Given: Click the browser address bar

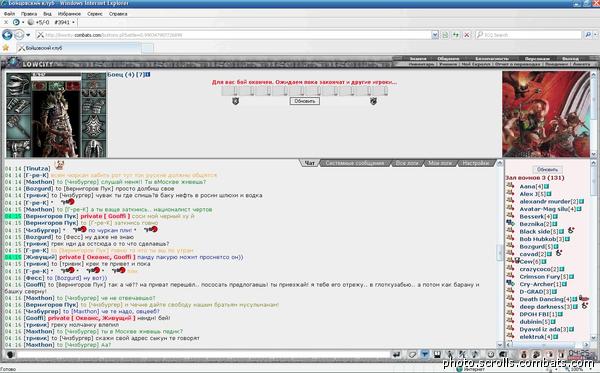Looking at the screenshot, I should [233, 35].
